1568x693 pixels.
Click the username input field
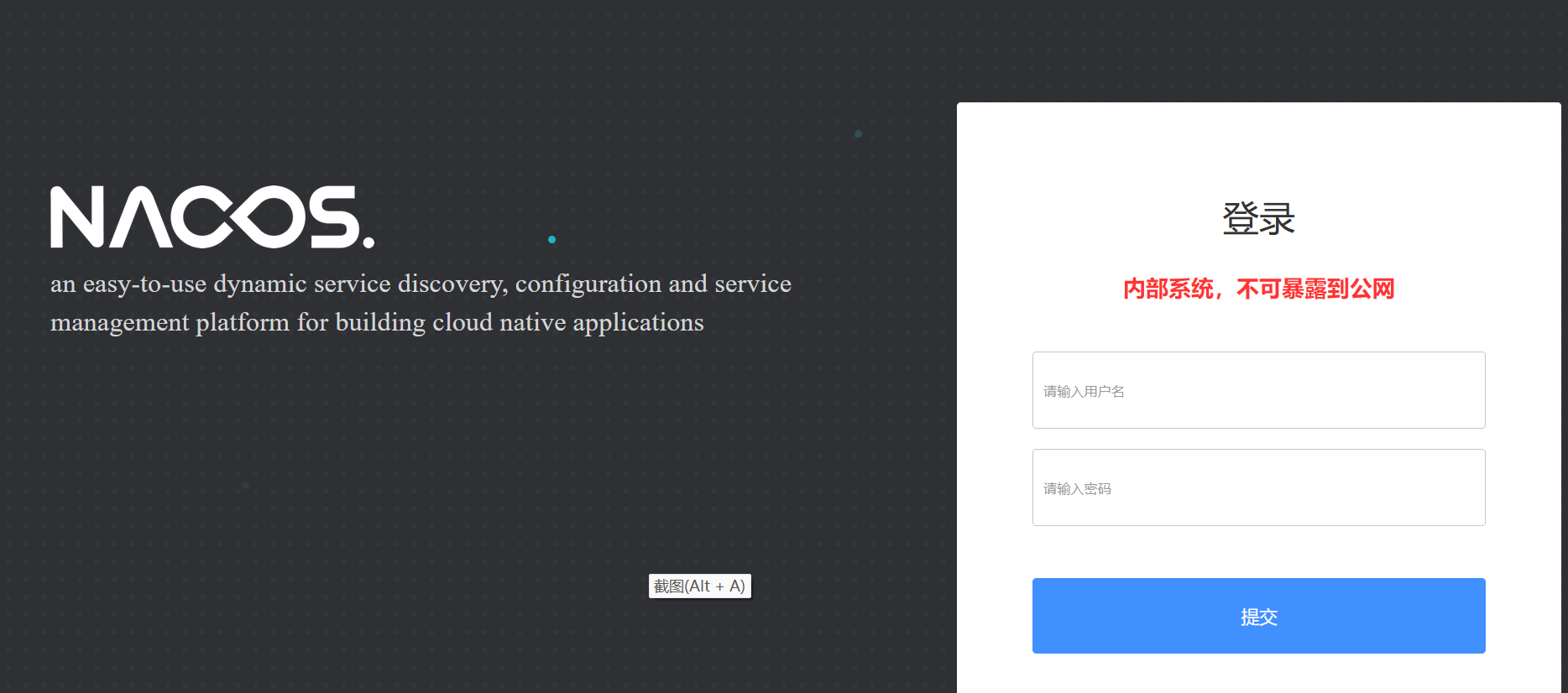(x=1258, y=390)
